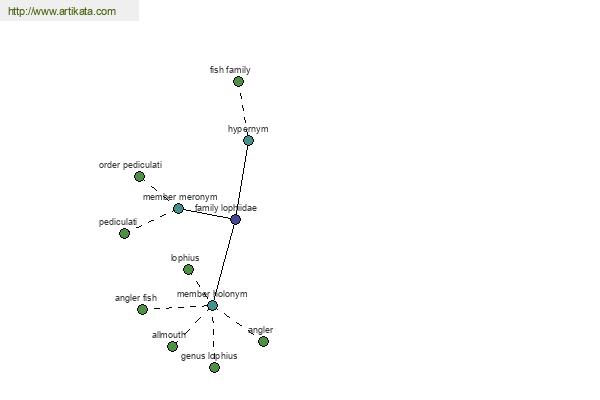The width and height of the screenshot is (600, 400).
Task: Click the pediculati green node circle
Action: click(124, 234)
